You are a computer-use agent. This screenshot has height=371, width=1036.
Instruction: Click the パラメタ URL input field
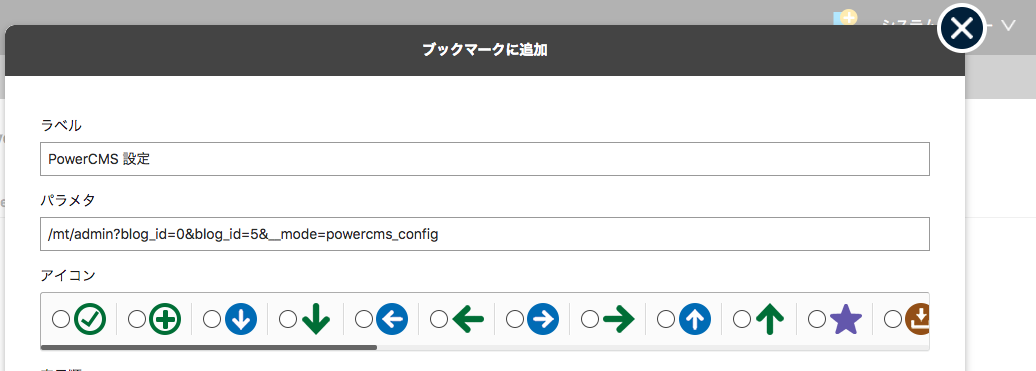point(485,234)
